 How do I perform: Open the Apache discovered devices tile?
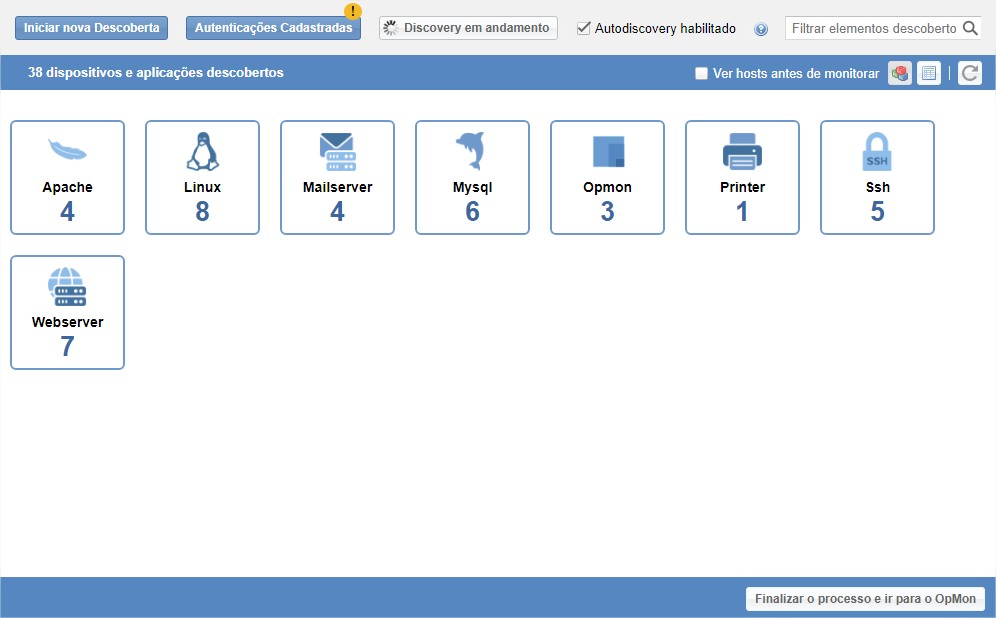coord(67,178)
